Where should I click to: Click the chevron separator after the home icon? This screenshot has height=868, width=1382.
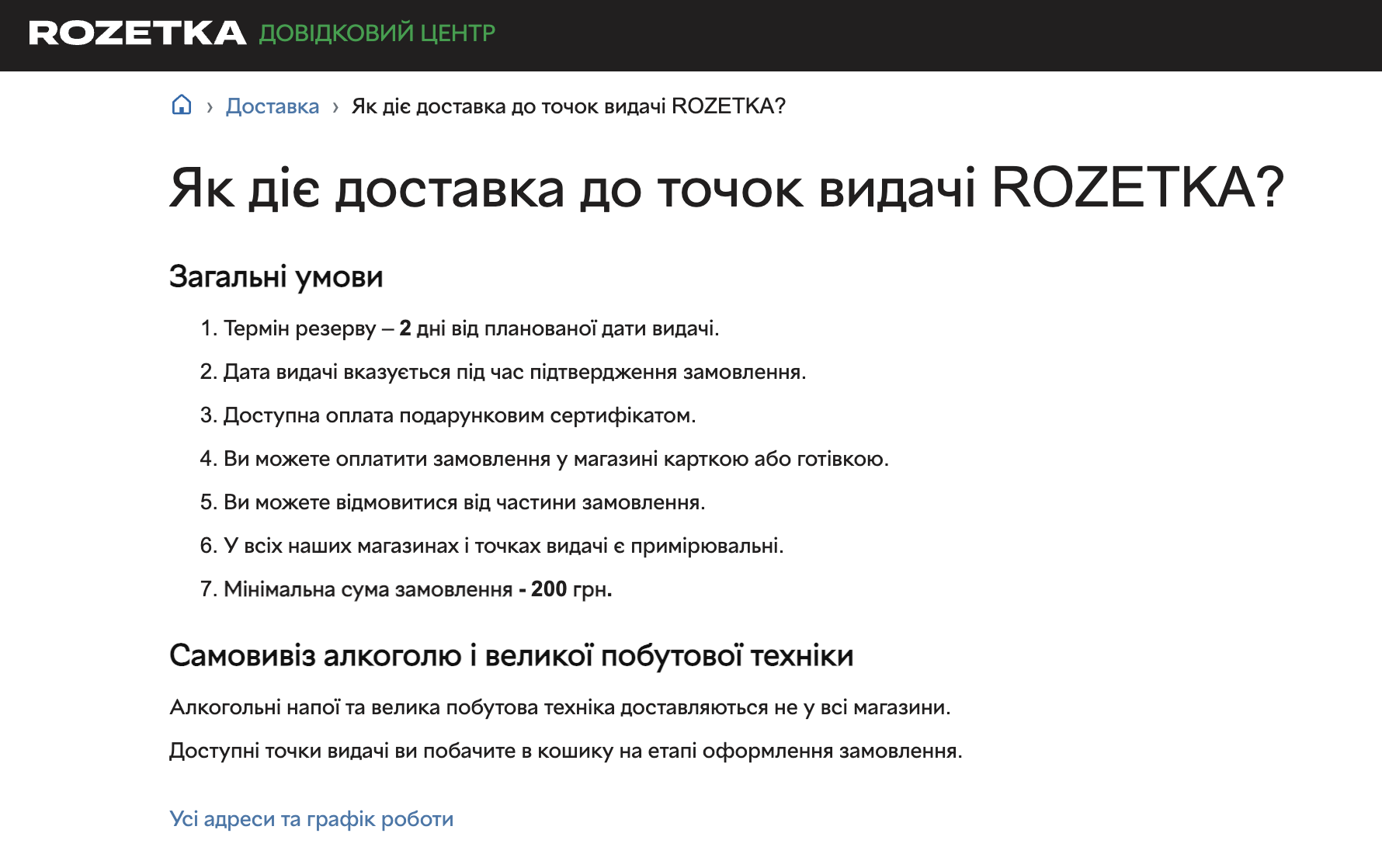[x=210, y=107]
